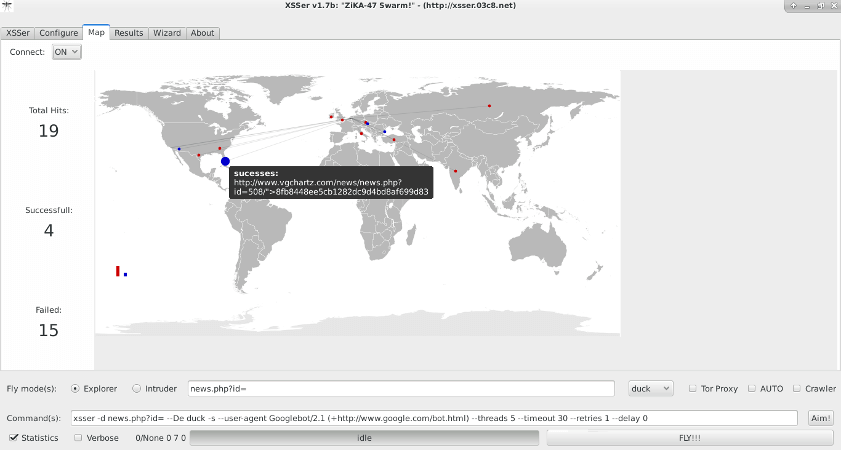Enable the Tor Proxy checkbox
Viewport: 841px width, 450px height.
[x=692, y=388]
